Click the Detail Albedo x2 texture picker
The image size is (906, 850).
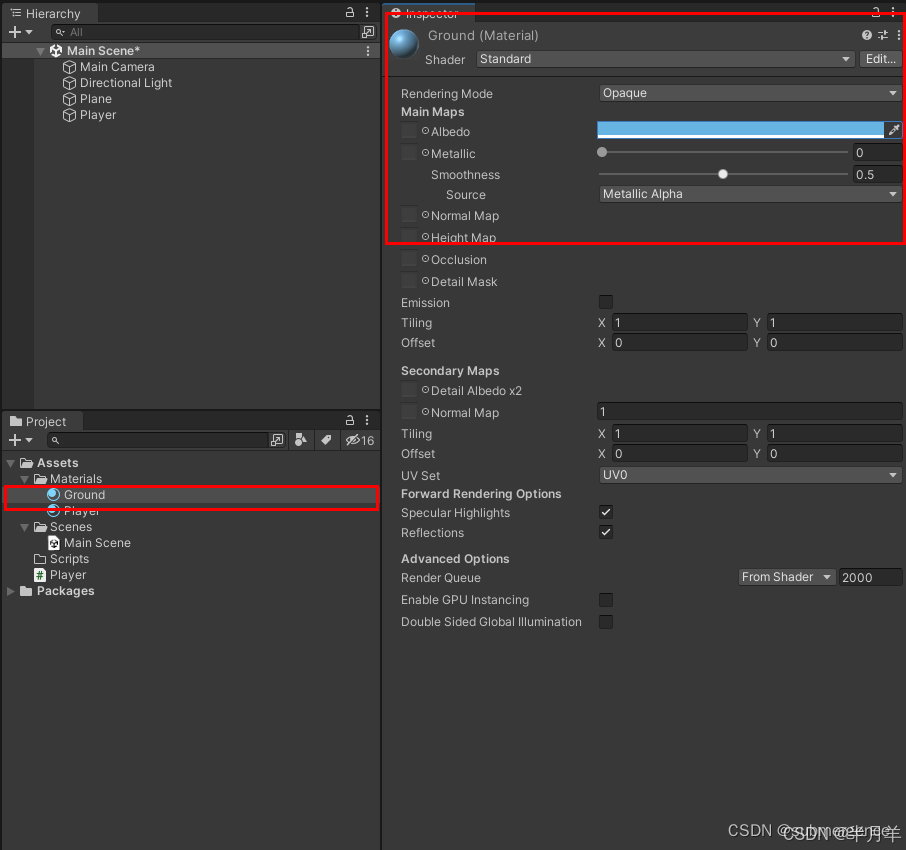point(425,390)
